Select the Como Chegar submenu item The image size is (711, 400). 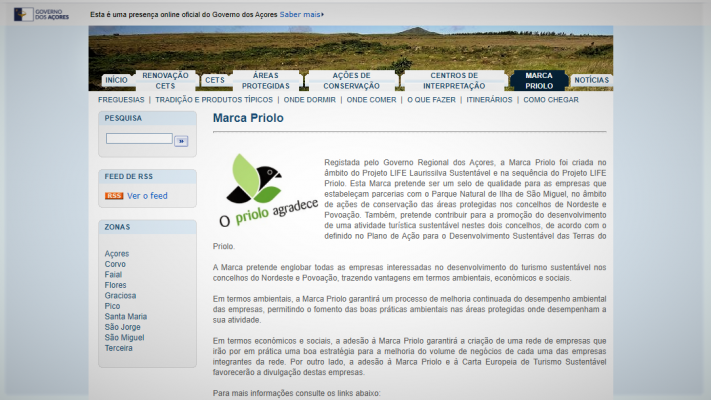point(550,100)
